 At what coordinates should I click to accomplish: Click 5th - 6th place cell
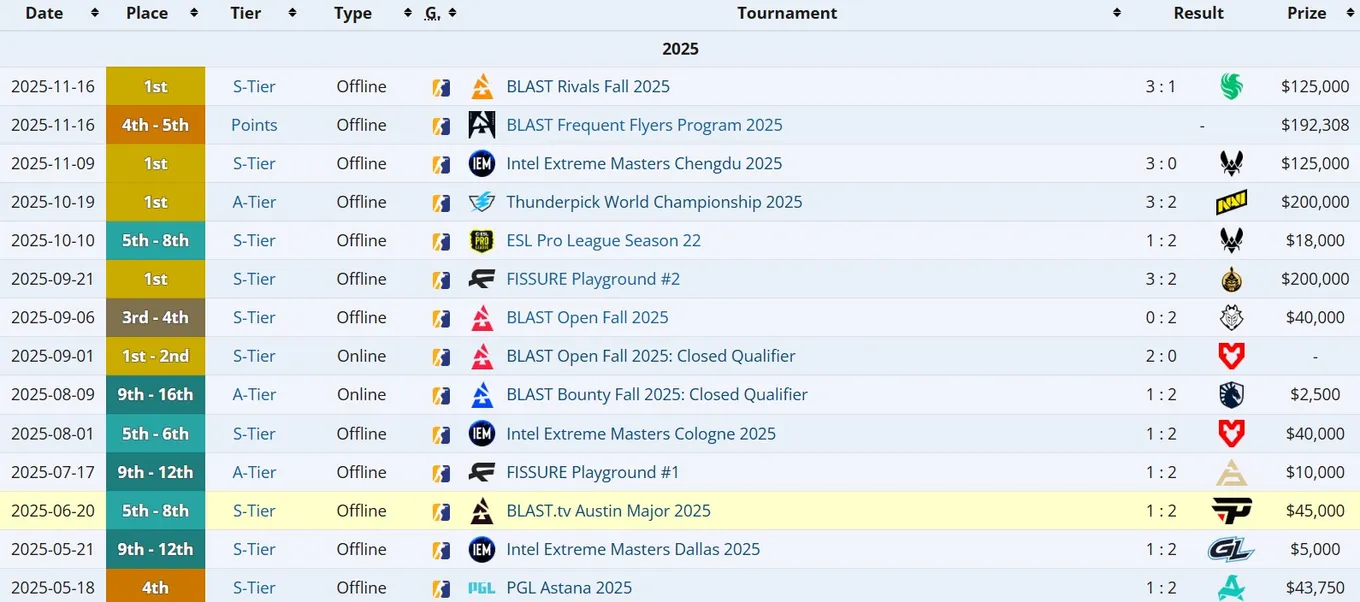pyautogui.click(x=156, y=433)
